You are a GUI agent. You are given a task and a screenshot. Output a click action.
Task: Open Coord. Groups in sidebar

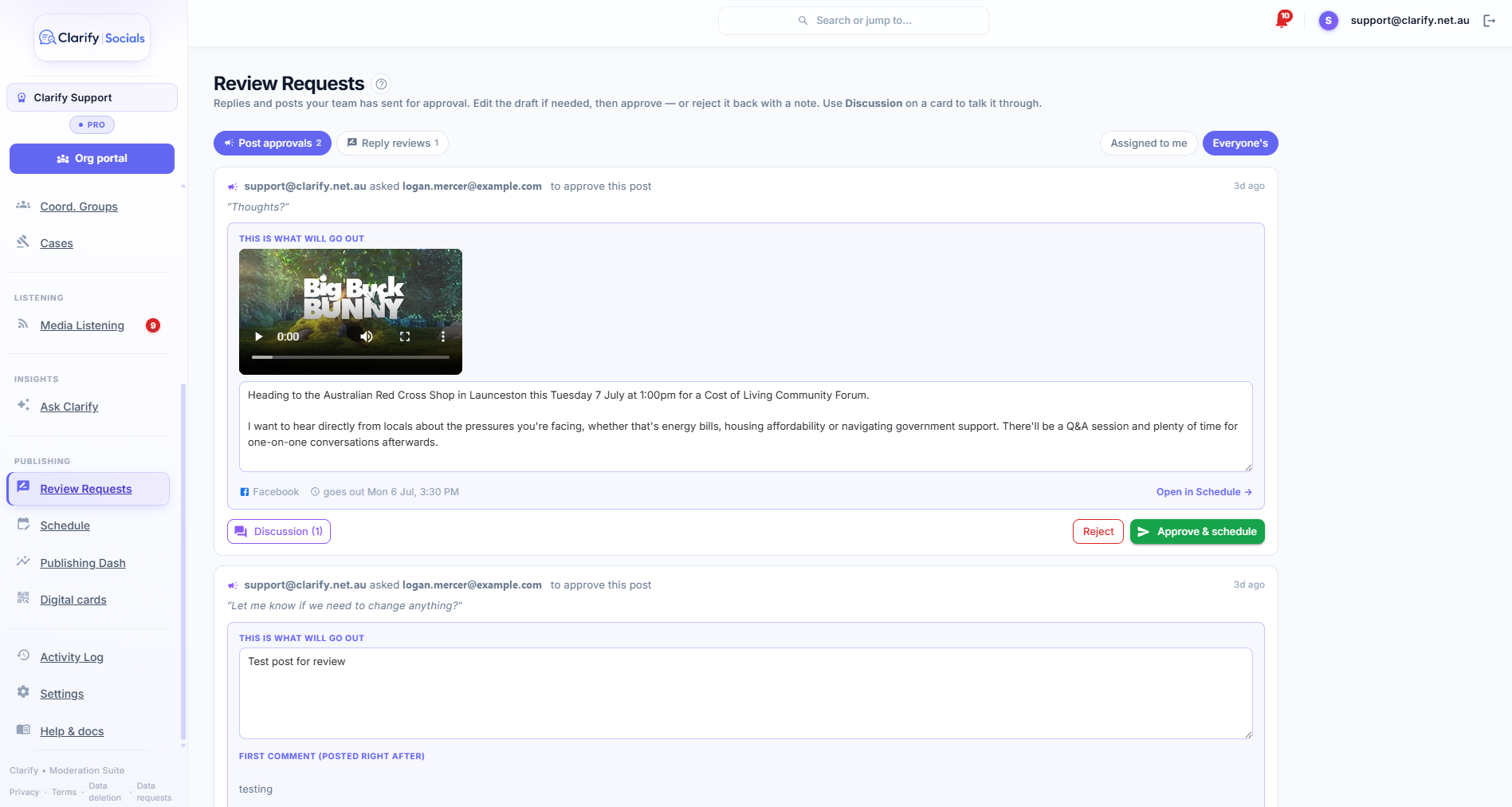click(79, 207)
